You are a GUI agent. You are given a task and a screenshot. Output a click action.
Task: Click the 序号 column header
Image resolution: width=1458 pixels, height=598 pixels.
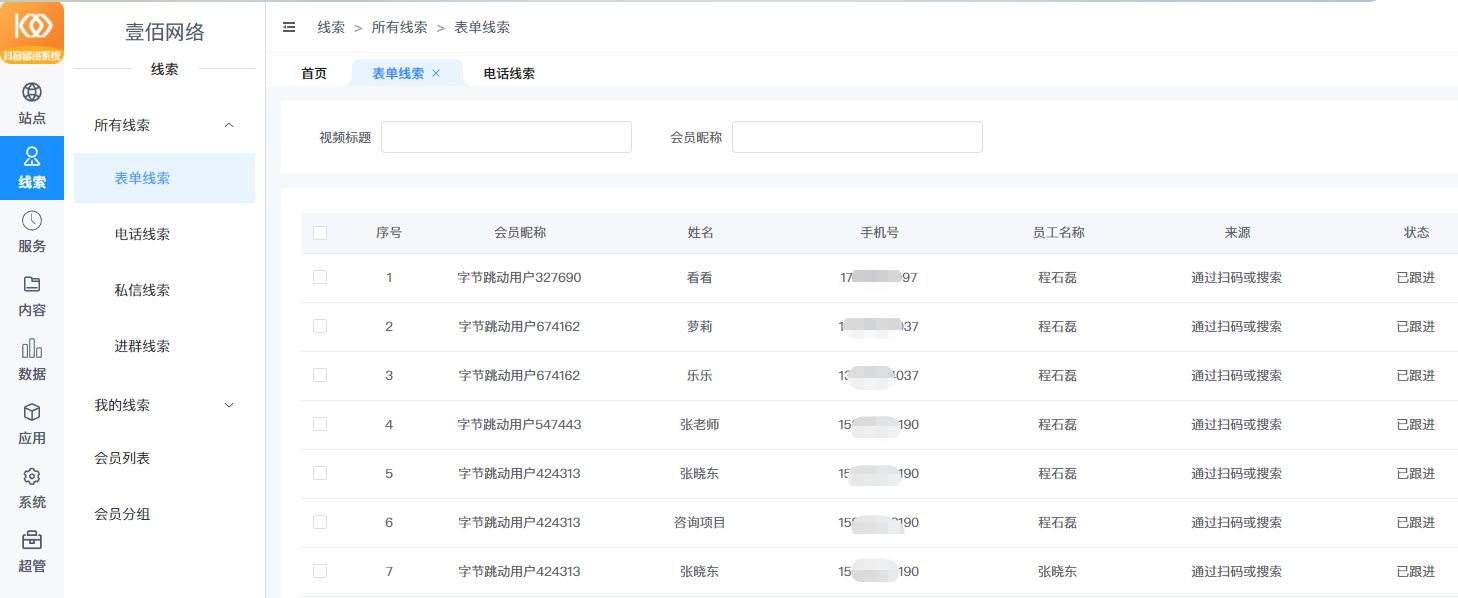point(389,233)
